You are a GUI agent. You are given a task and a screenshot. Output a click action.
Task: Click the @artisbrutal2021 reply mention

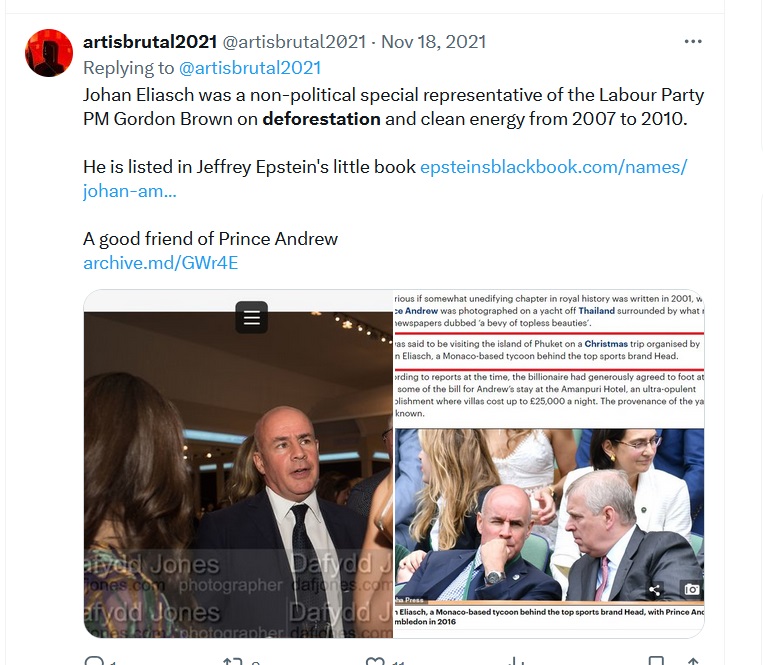click(x=250, y=68)
